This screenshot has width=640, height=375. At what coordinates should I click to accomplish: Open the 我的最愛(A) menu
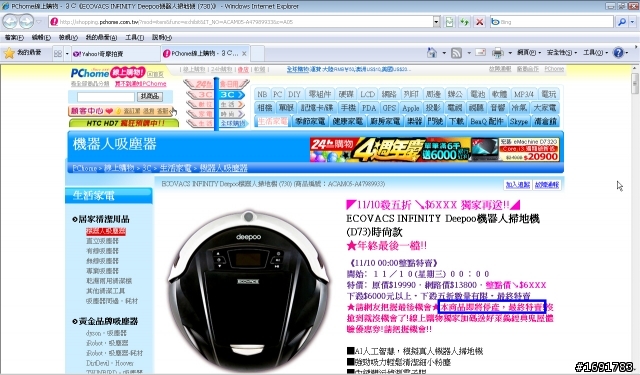pos(101,37)
